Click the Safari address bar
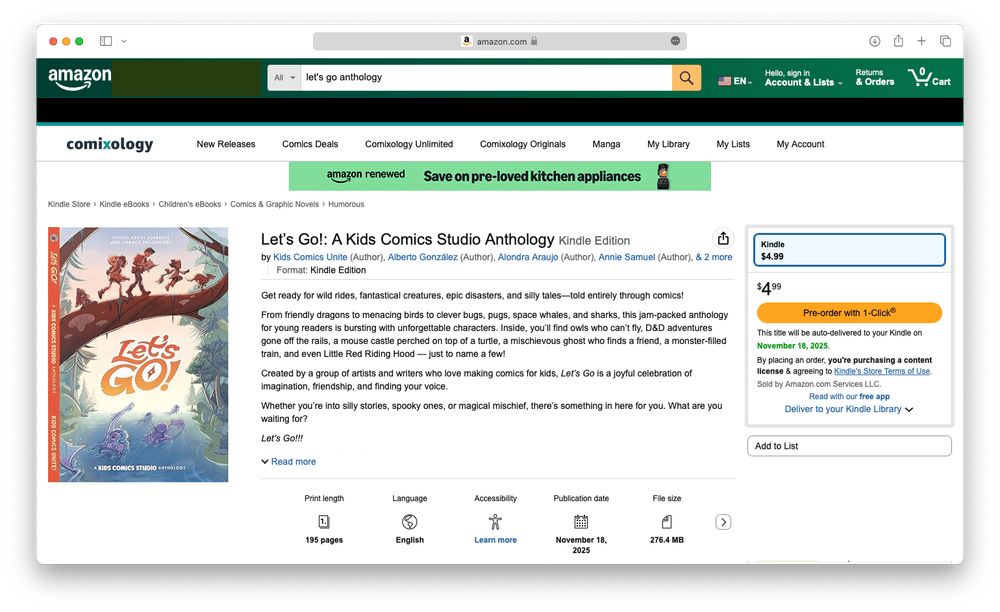1000x612 pixels. 499,41
